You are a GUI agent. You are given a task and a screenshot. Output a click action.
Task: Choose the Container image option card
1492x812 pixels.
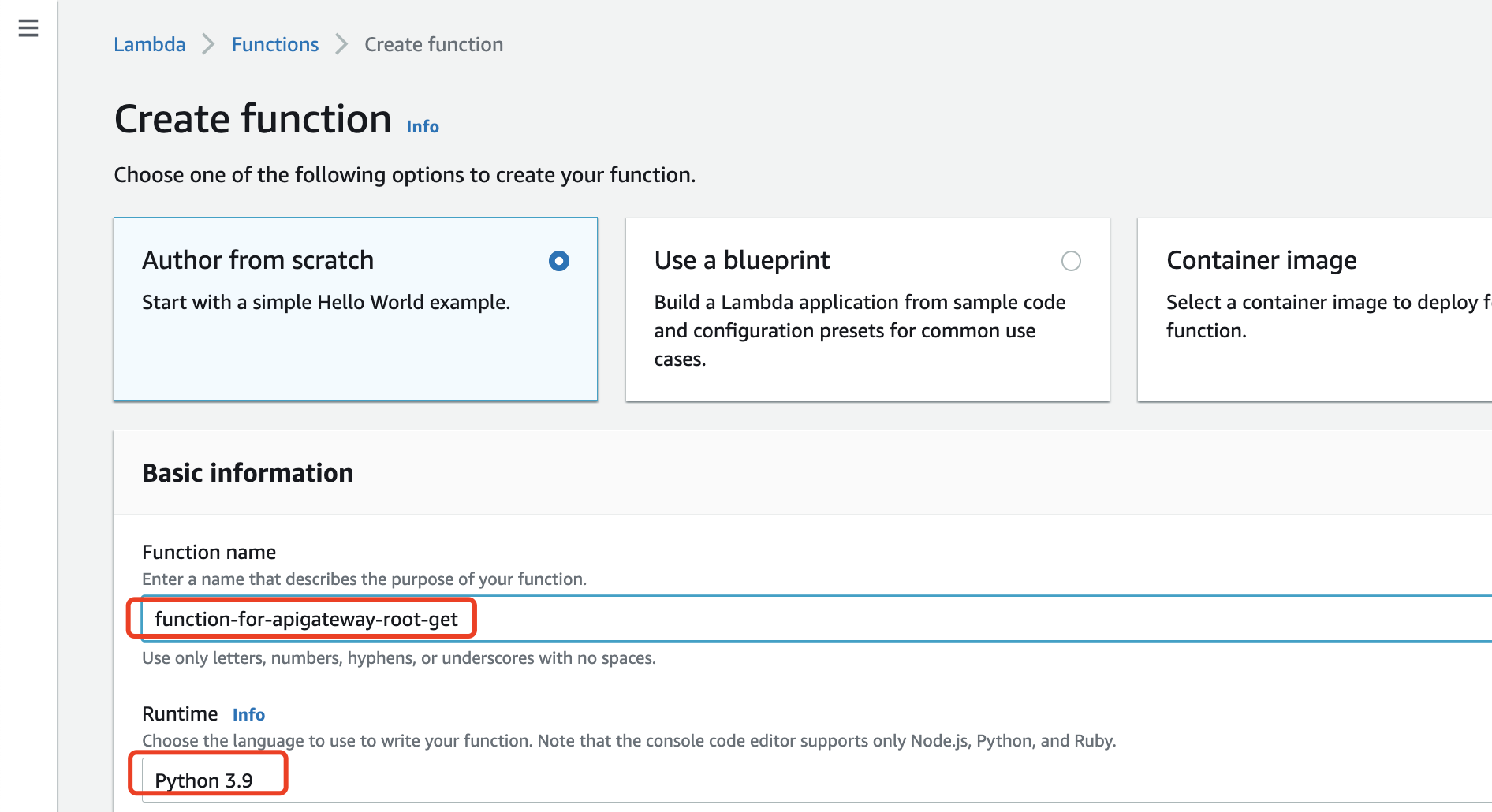click(1315, 309)
